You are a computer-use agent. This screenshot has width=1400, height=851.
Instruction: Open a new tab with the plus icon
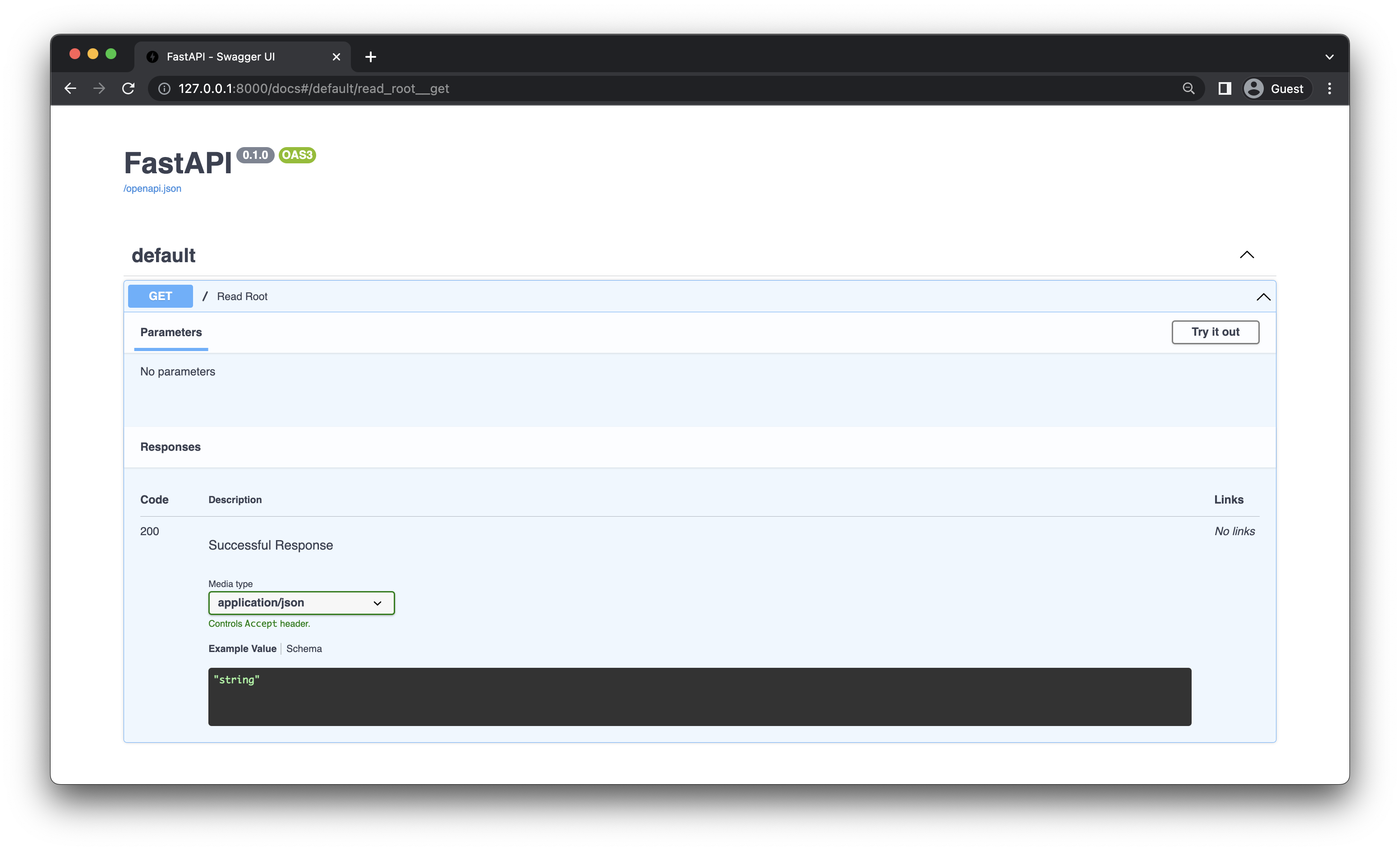[x=370, y=57]
